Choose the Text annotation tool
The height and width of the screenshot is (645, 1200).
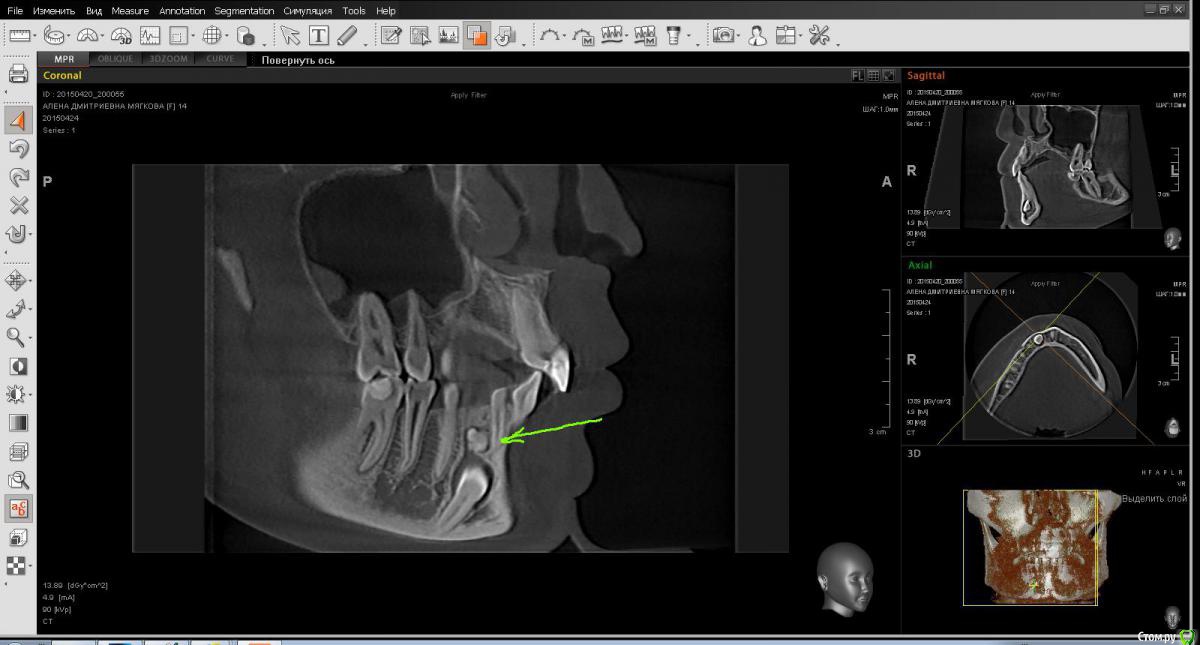click(319, 36)
